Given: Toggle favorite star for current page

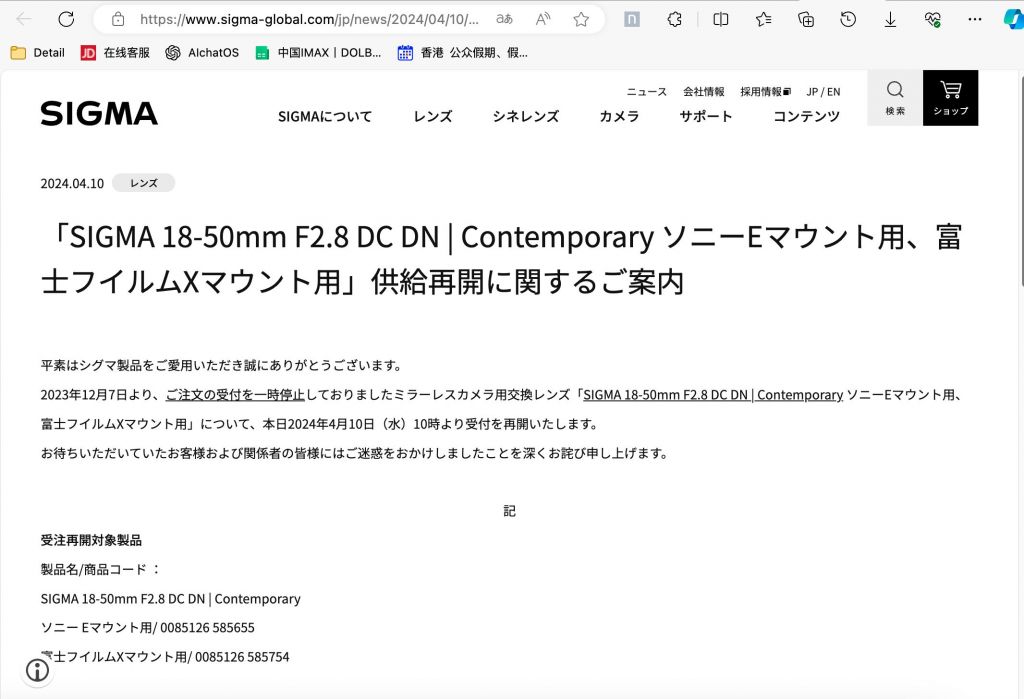Looking at the screenshot, I should 577,18.
